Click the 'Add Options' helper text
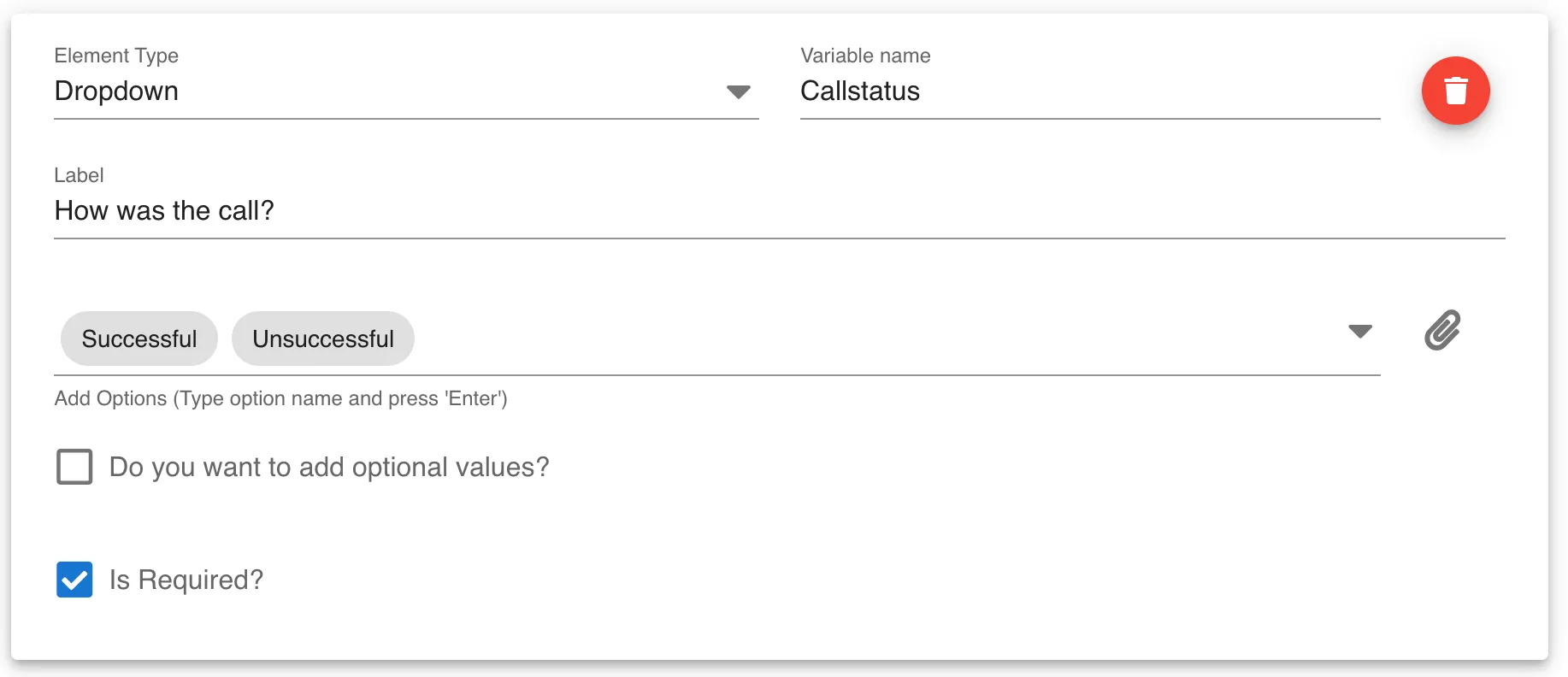The width and height of the screenshot is (1568, 677). tap(280, 398)
